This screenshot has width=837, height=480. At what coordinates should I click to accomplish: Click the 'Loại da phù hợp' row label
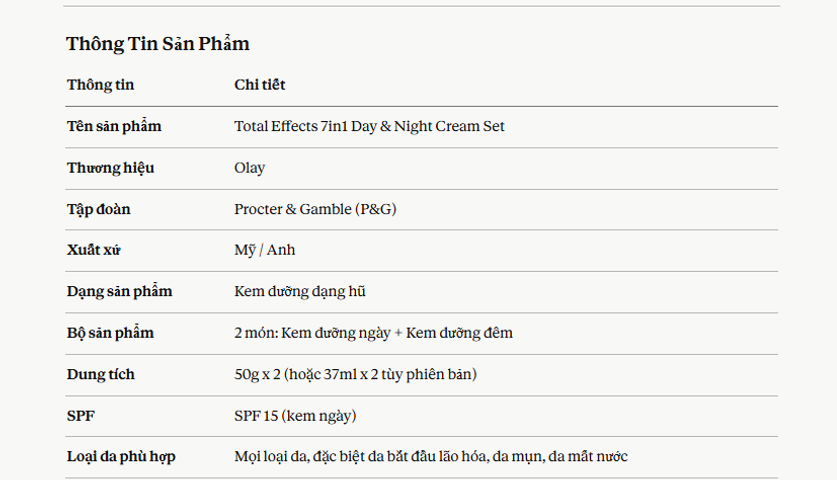pyautogui.click(x=121, y=457)
